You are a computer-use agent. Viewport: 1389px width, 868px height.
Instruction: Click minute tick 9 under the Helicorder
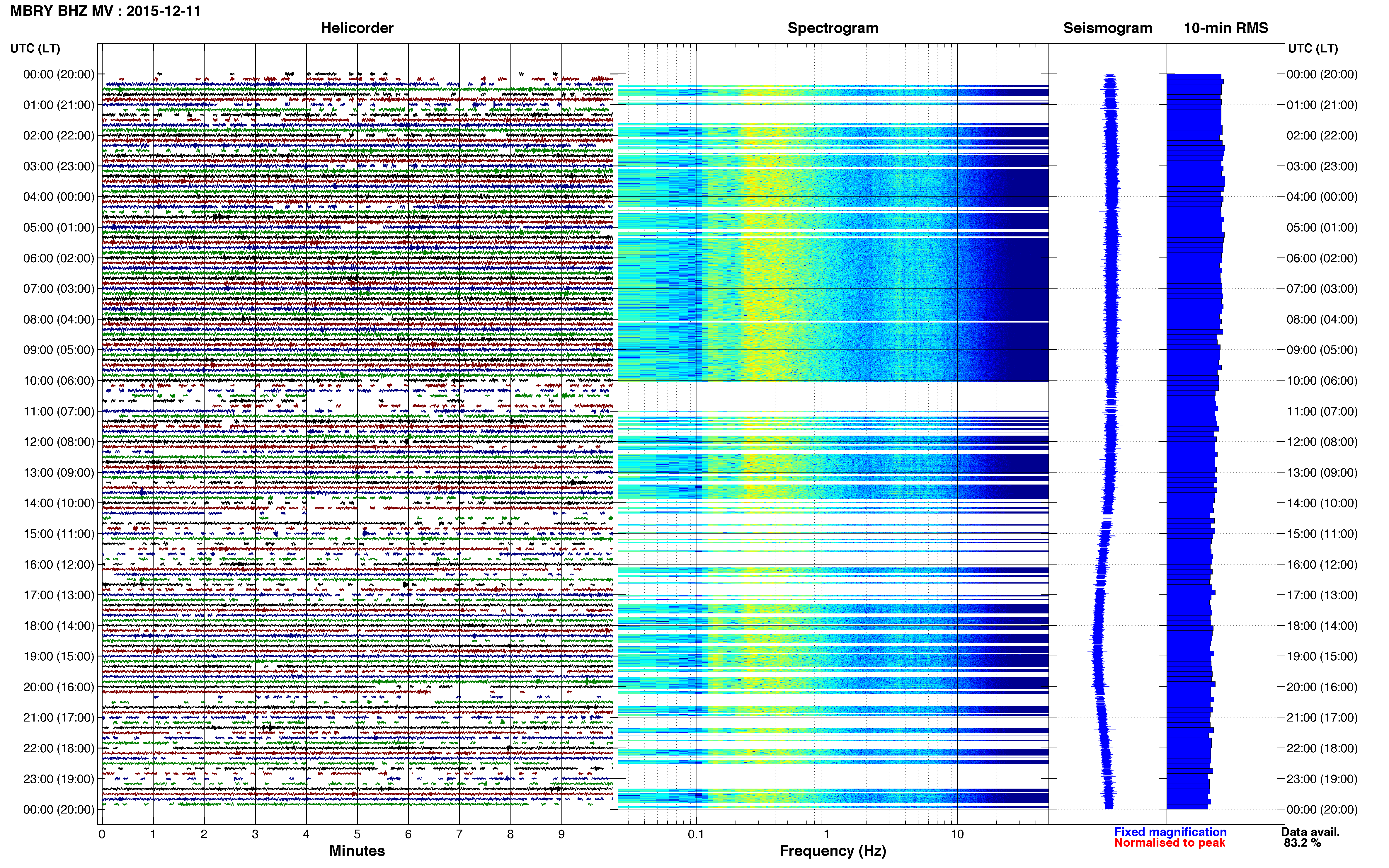tap(561, 834)
